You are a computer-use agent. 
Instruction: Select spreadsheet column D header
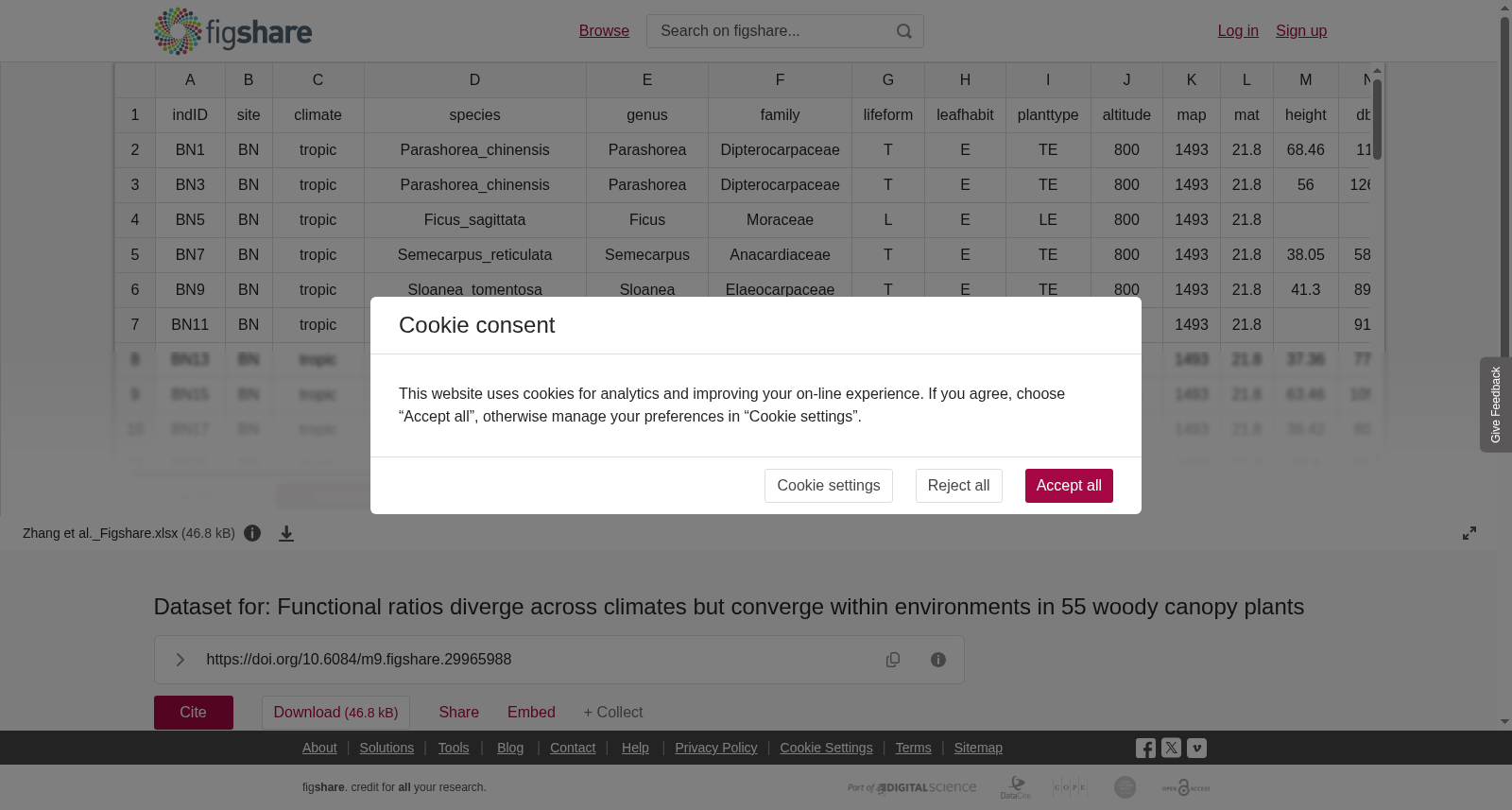pyautogui.click(x=474, y=80)
